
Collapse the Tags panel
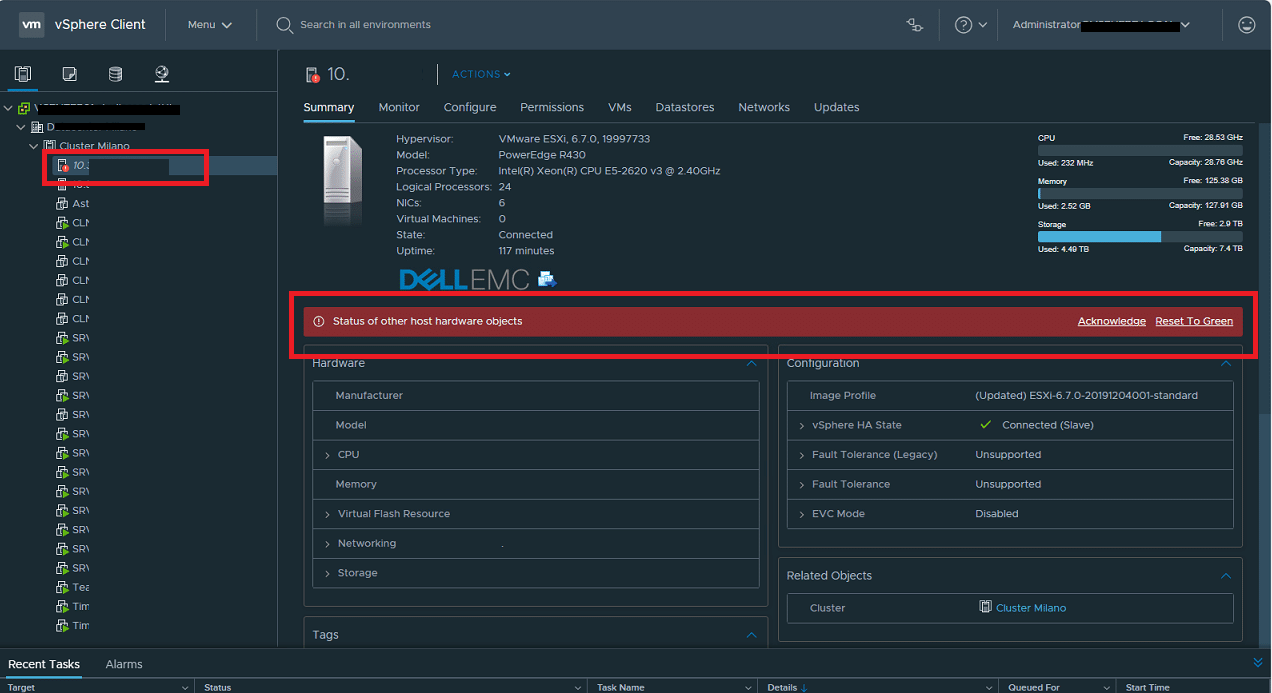[x=752, y=634]
